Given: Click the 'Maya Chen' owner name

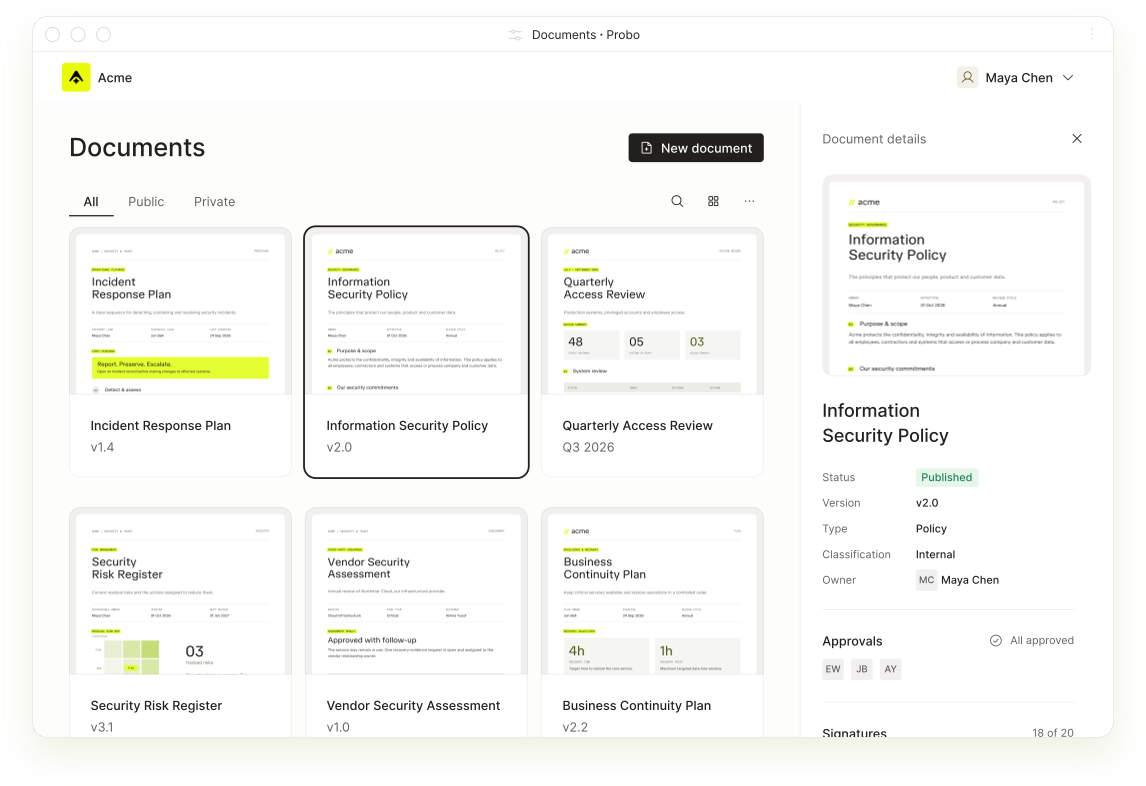Looking at the screenshot, I should (x=970, y=580).
